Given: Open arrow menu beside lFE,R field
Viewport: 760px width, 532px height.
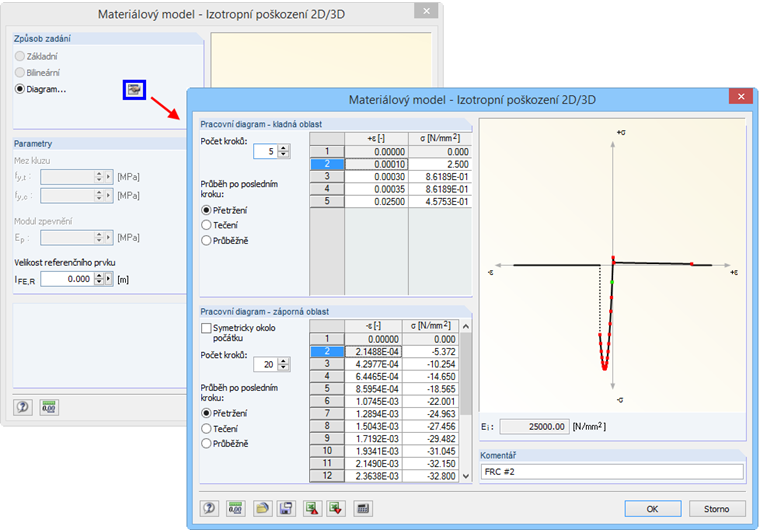Looking at the screenshot, I should click(x=109, y=279).
